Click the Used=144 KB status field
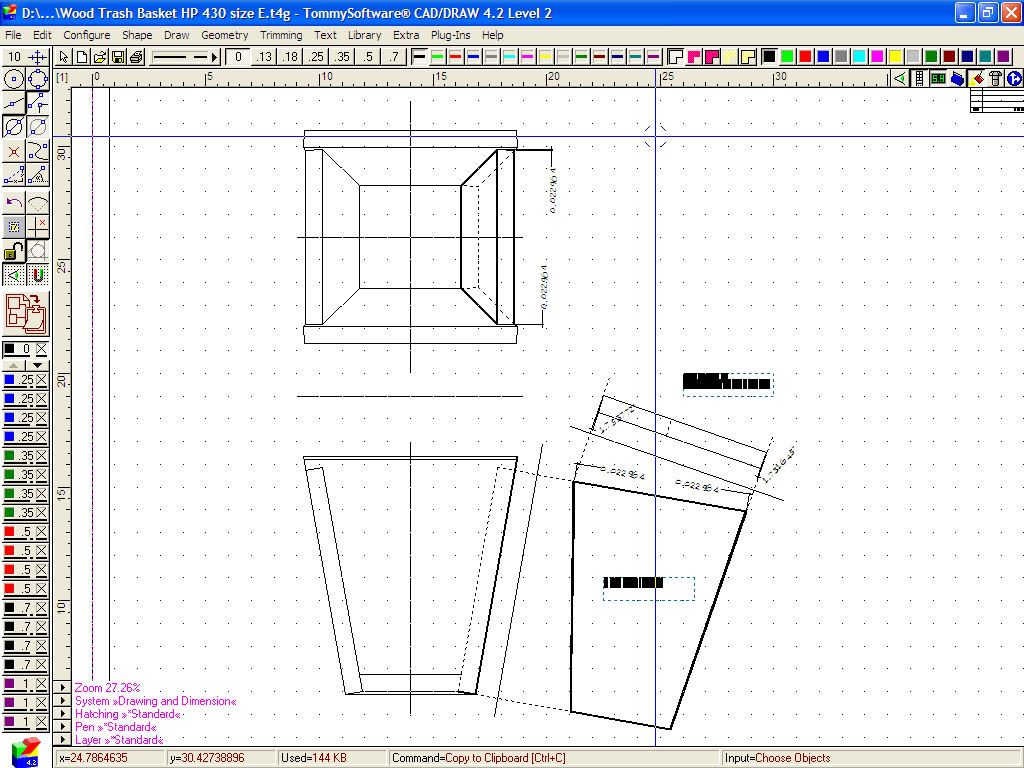Image resolution: width=1024 pixels, height=768 pixels. tap(332, 758)
